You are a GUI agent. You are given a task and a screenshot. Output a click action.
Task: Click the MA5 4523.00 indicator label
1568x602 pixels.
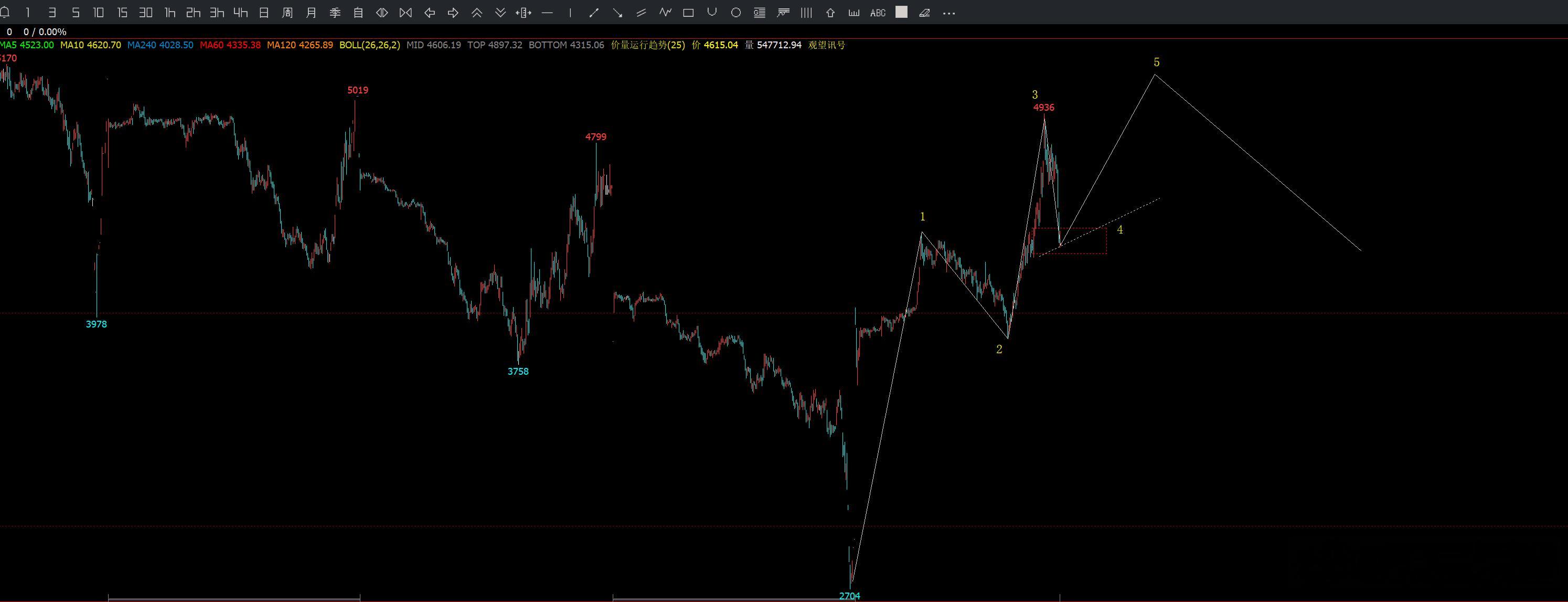tap(27, 45)
